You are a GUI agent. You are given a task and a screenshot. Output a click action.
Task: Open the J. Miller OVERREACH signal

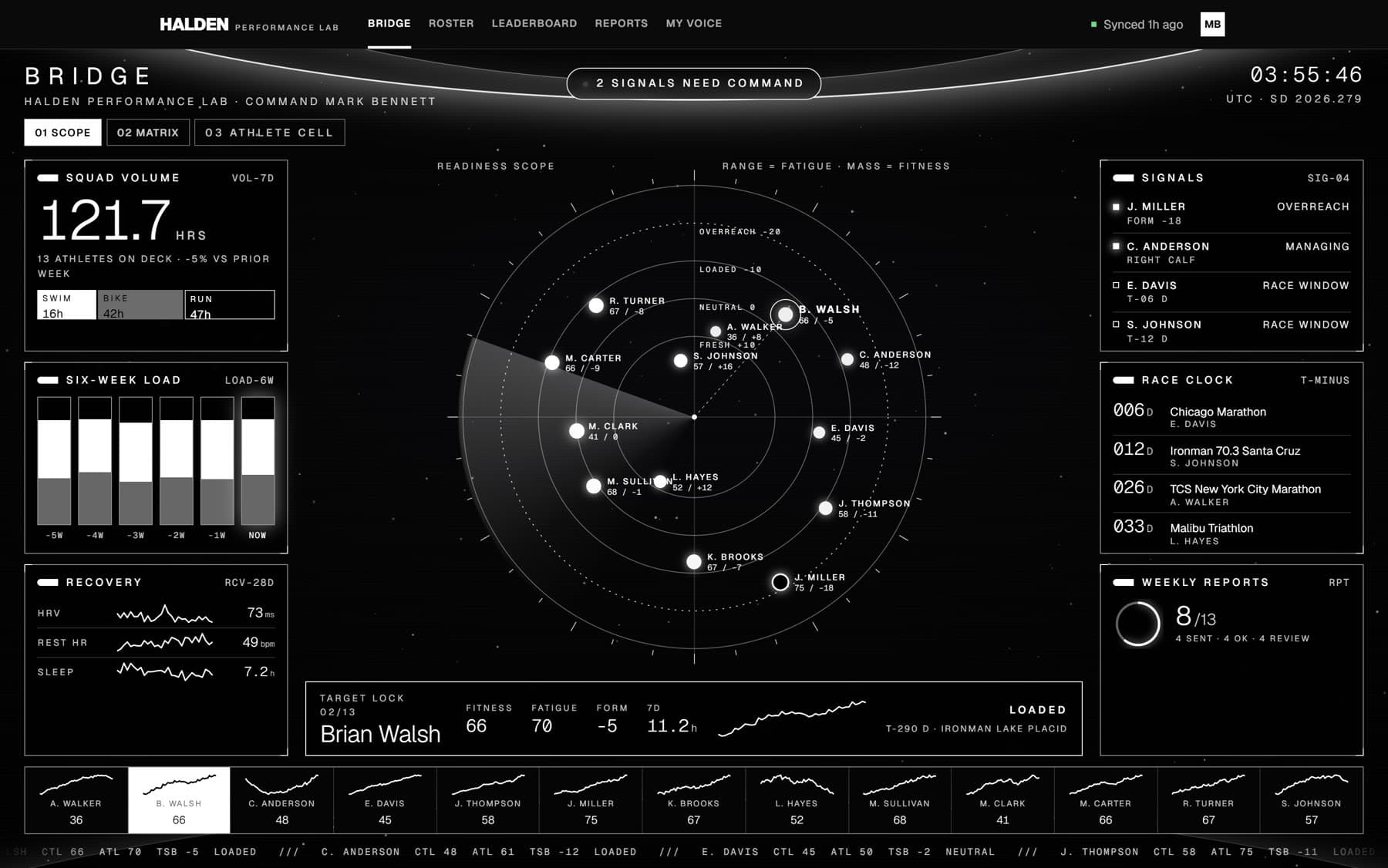pyautogui.click(x=1231, y=214)
